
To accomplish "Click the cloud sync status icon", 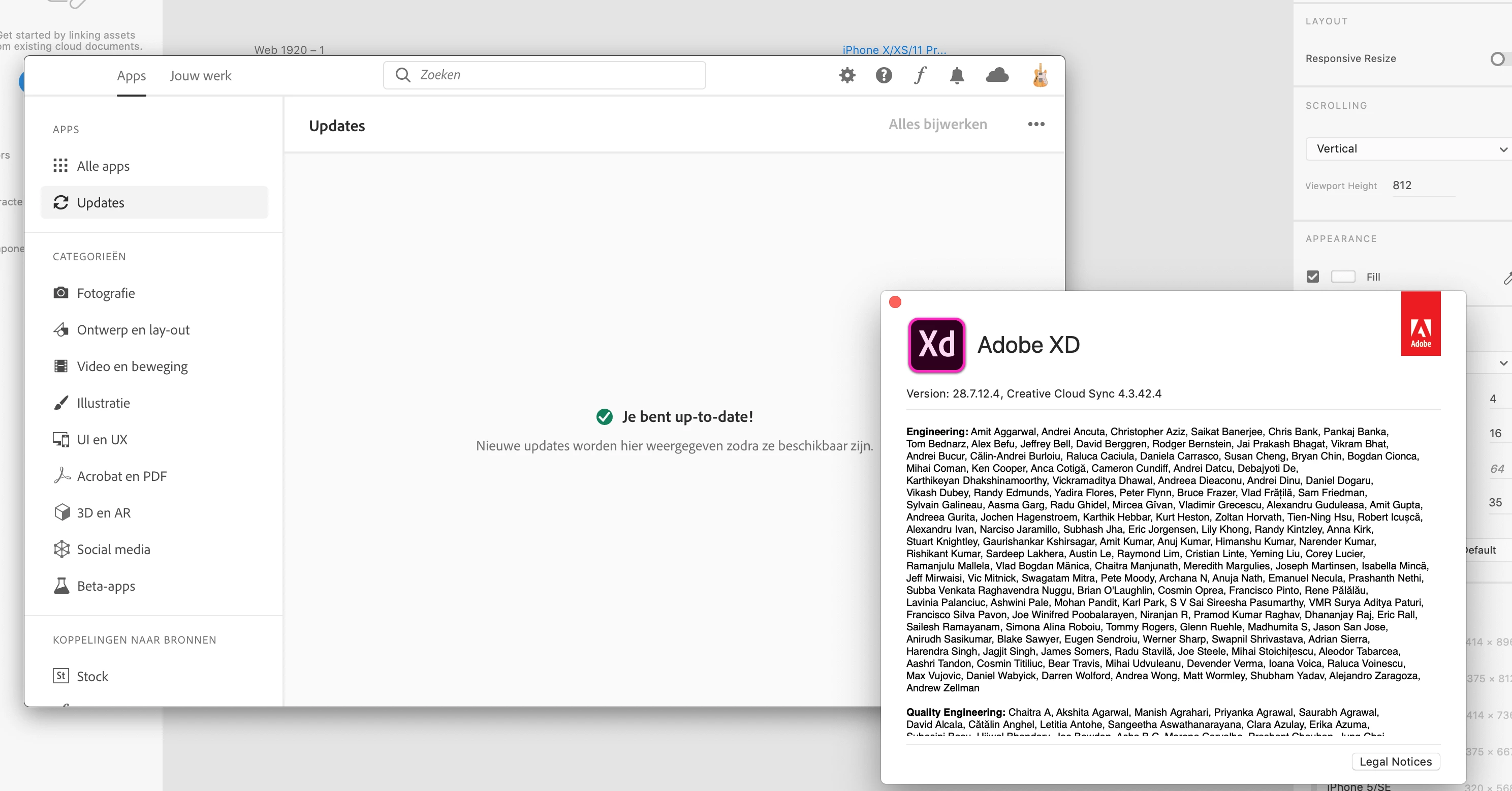I will 997,75.
